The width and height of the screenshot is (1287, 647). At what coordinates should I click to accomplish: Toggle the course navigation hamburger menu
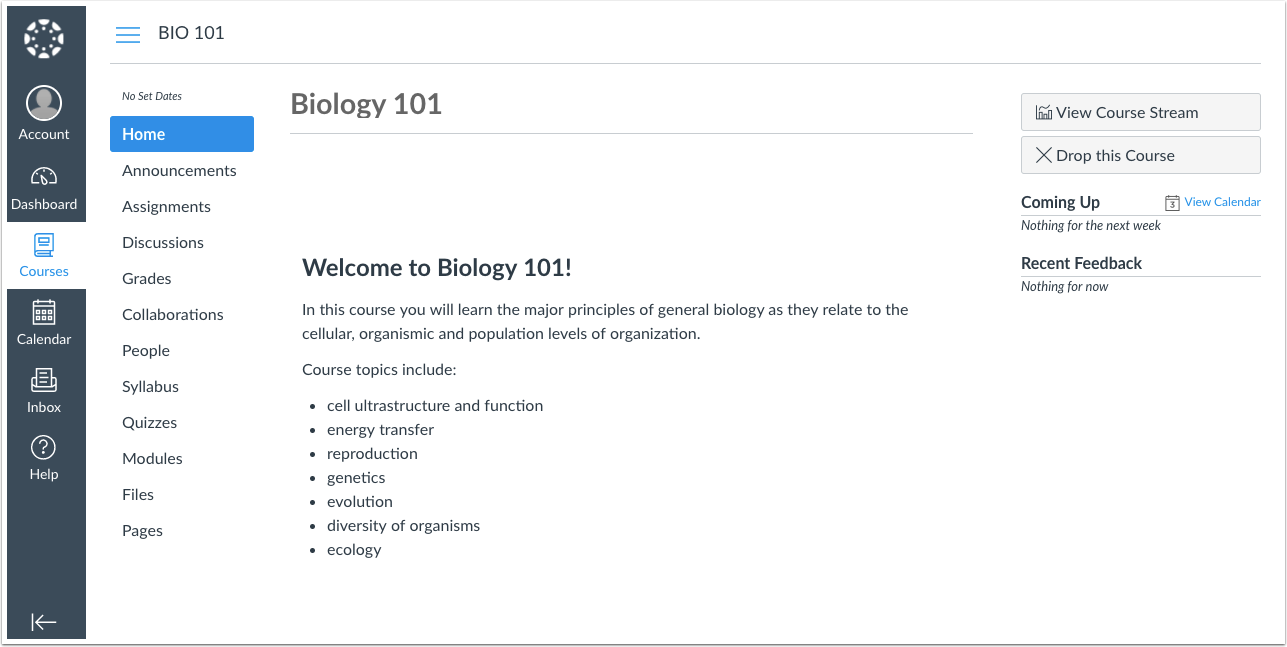[127, 33]
